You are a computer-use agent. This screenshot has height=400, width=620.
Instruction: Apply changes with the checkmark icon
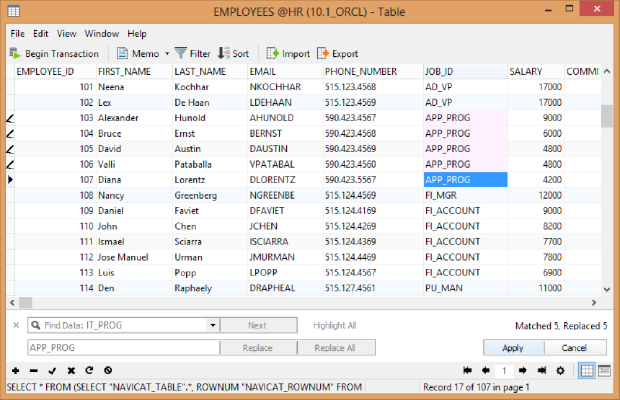[x=52, y=370]
